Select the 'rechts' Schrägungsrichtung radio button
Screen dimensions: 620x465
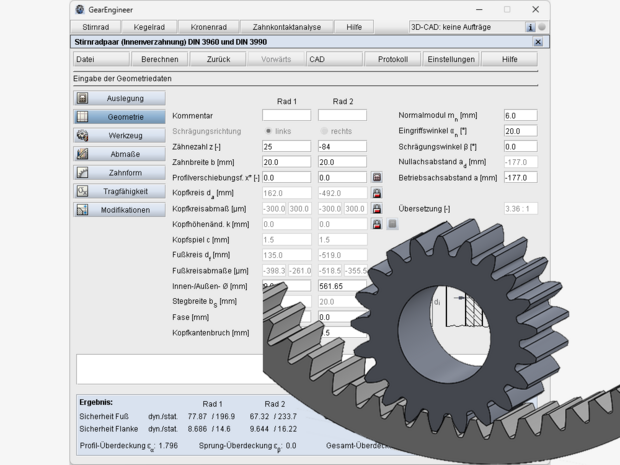(x=324, y=131)
